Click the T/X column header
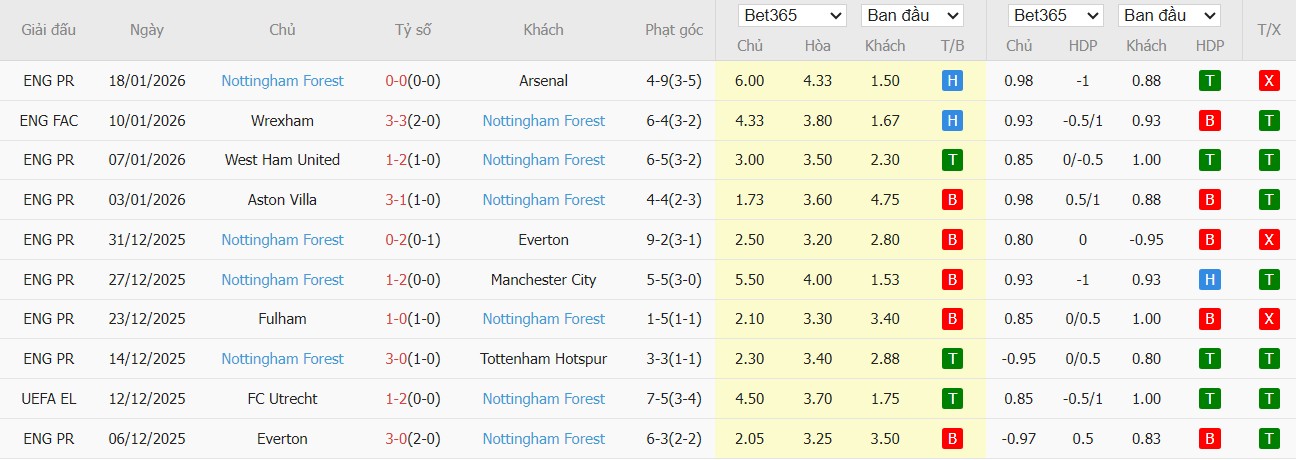 [x=1269, y=30]
